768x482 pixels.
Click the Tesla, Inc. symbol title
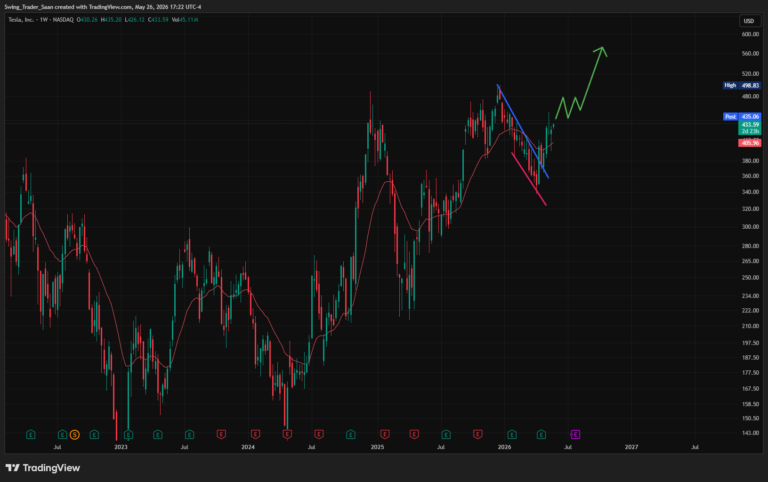pyautogui.click(x=21, y=20)
